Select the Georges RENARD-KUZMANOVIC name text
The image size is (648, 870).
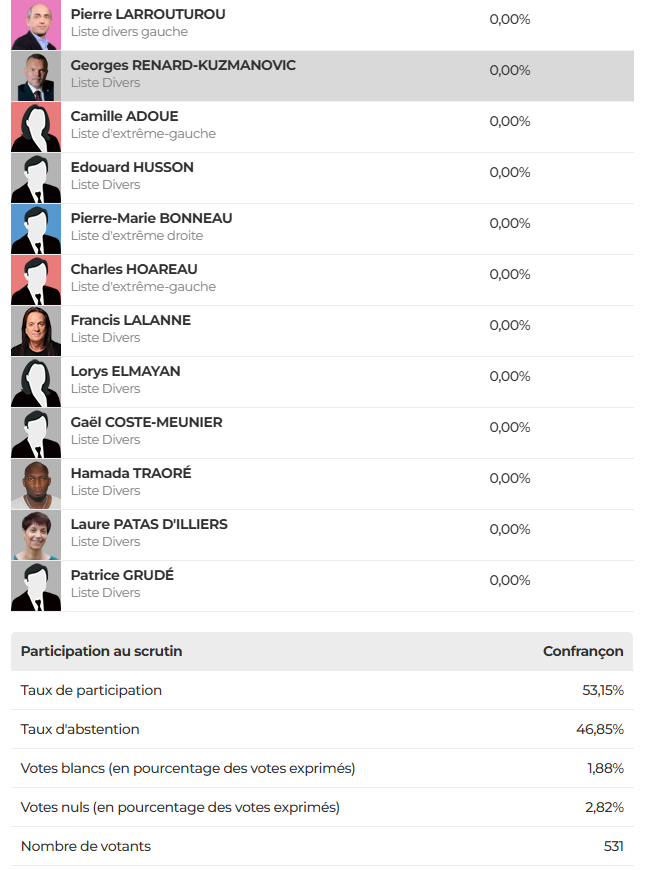(183, 65)
